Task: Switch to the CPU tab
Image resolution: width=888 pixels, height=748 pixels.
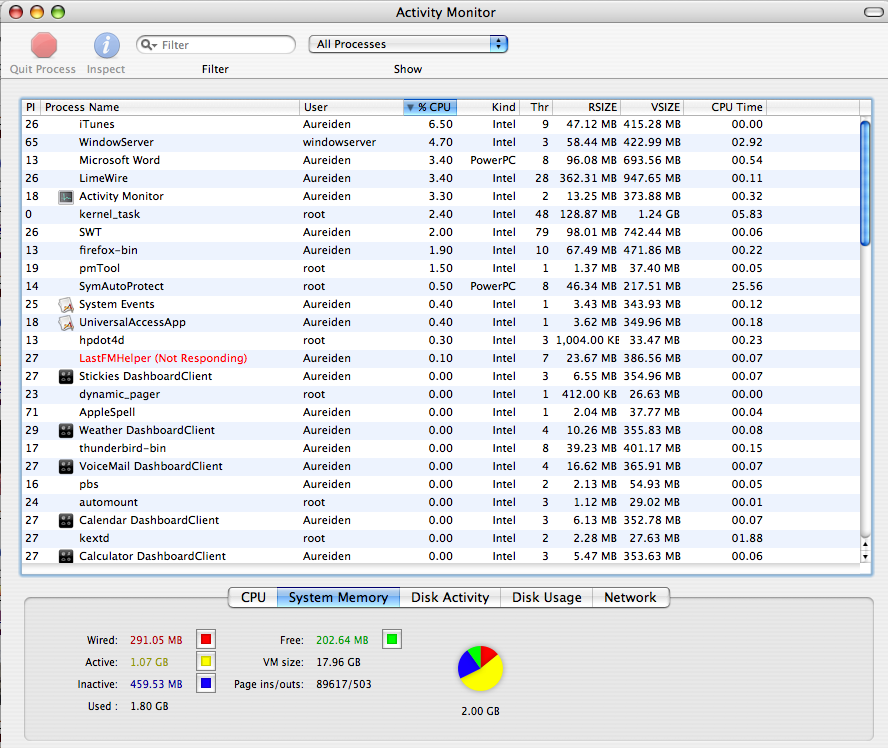Action: tap(253, 597)
